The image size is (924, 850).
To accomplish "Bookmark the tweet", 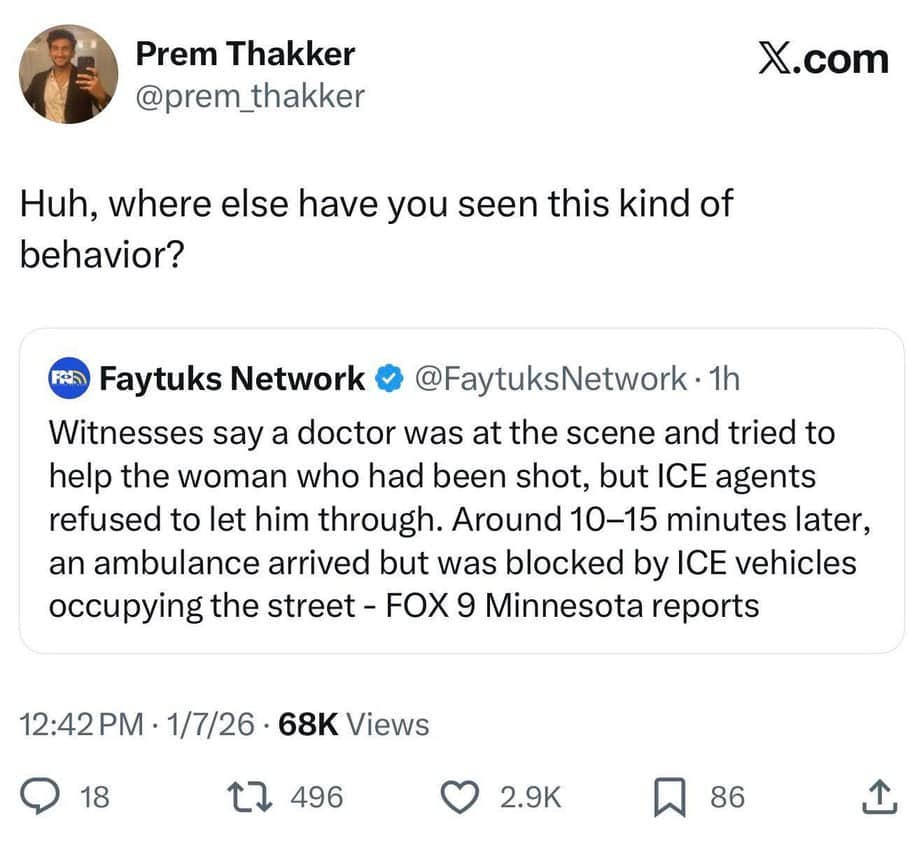I will click(669, 796).
